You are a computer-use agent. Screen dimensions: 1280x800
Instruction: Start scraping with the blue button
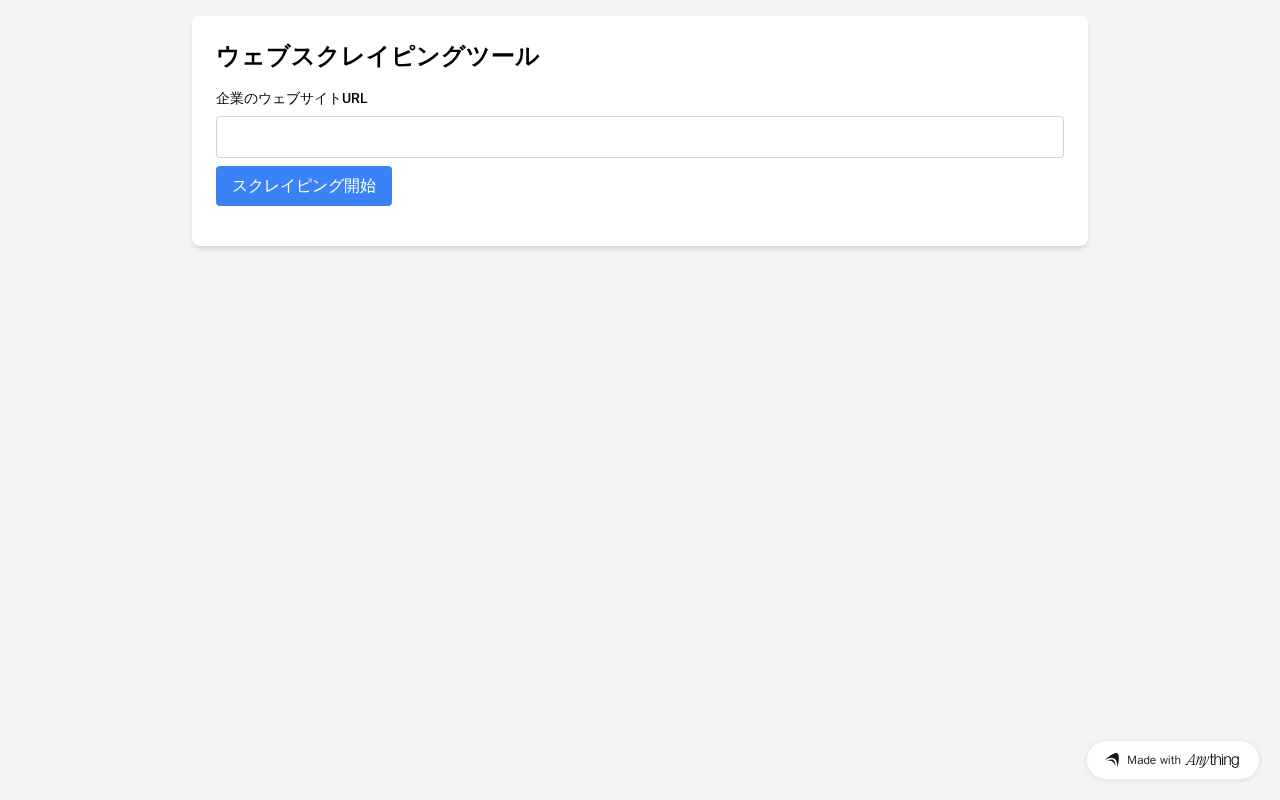(x=304, y=186)
